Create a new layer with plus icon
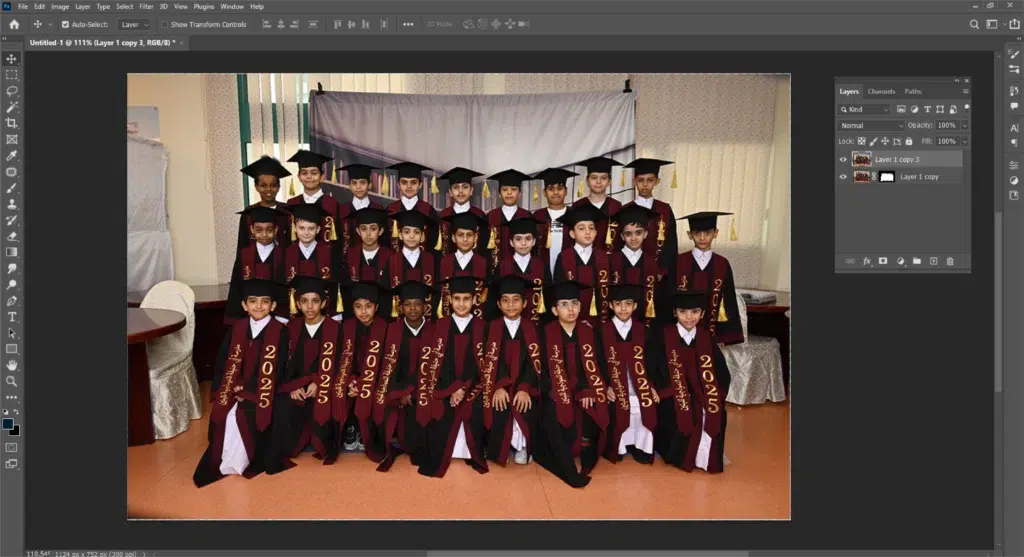The width and height of the screenshot is (1024, 557). point(934,261)
